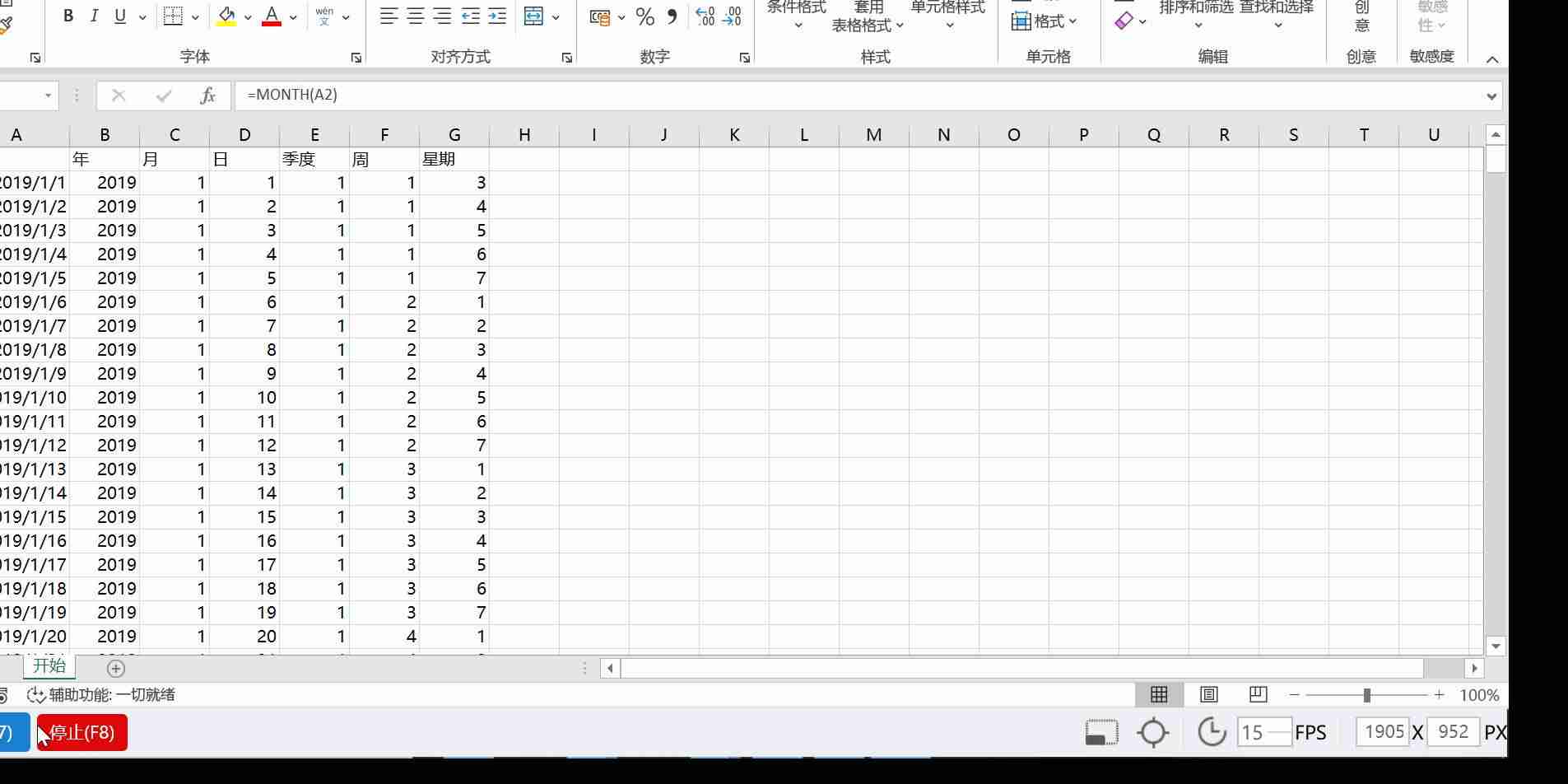The image size is (1568, 784).
Task: Select the 开始 sheet tab
Action: point(49,665)
